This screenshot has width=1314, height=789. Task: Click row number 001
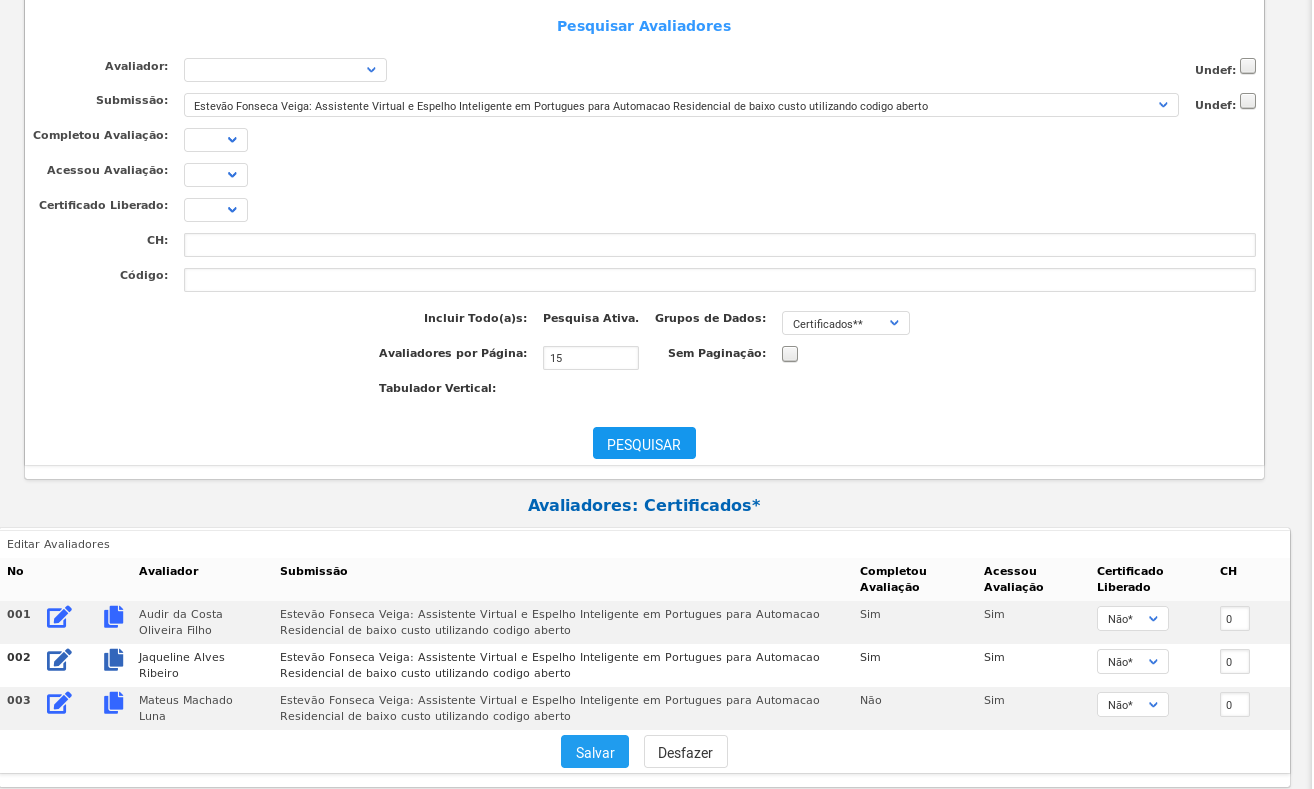tap(19, 614)
